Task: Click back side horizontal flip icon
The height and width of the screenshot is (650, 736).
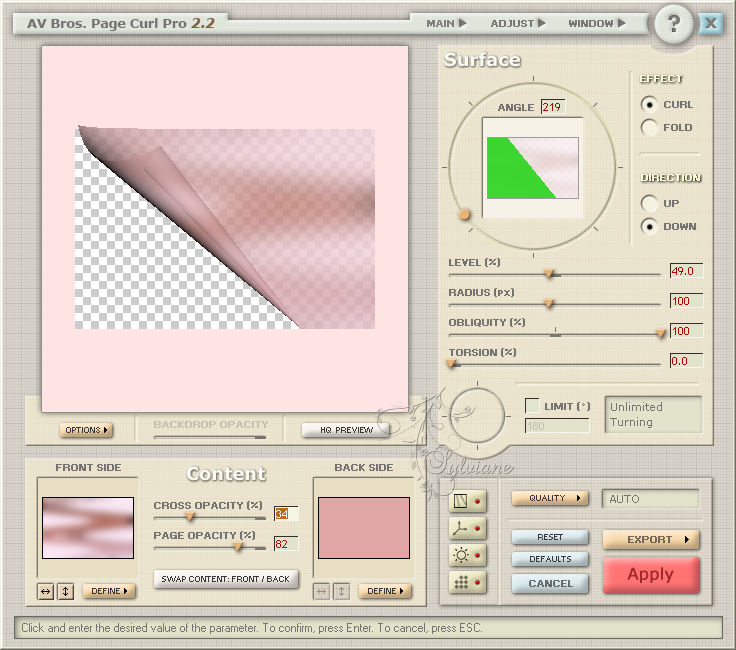Action: pyautogui.click(x=322, y=591)
